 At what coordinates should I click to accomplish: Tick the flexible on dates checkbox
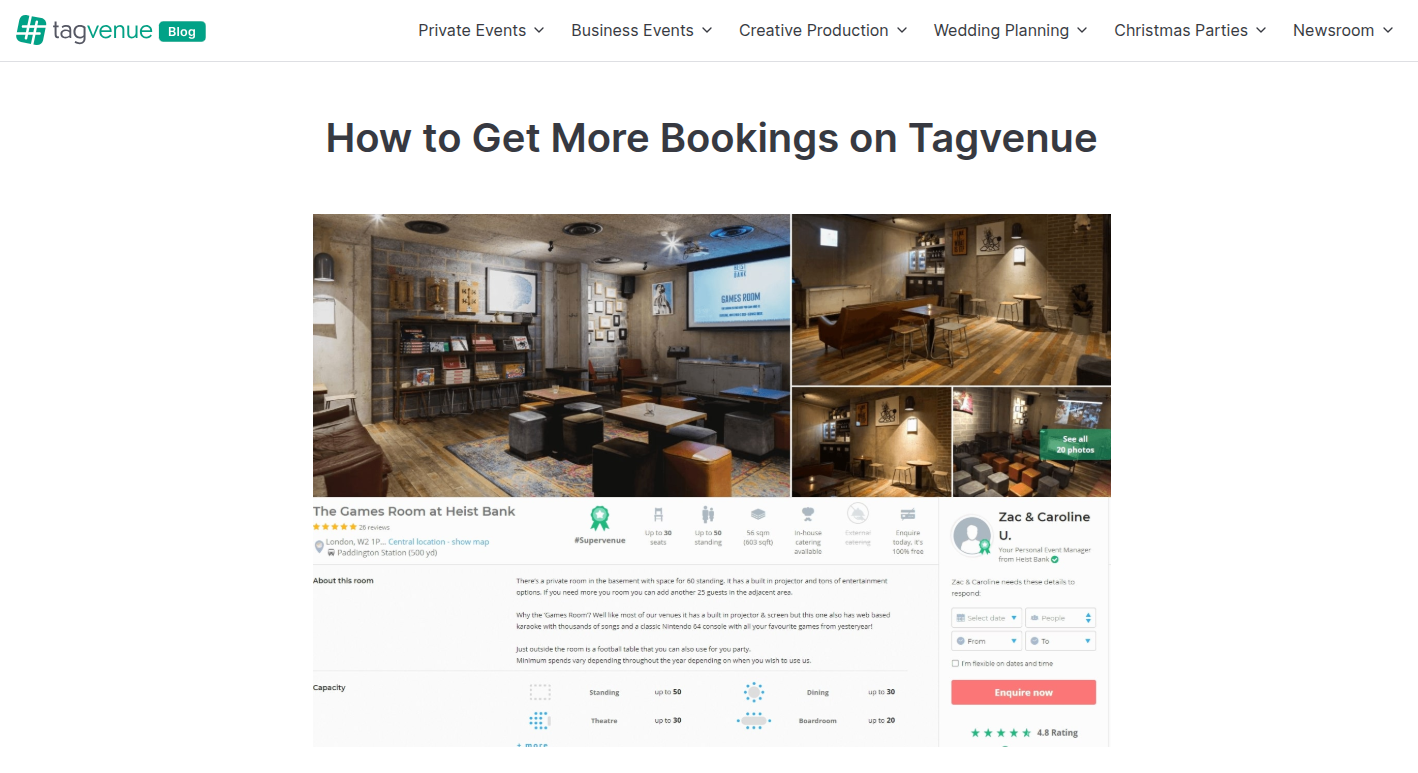click(x=955, y=663)
